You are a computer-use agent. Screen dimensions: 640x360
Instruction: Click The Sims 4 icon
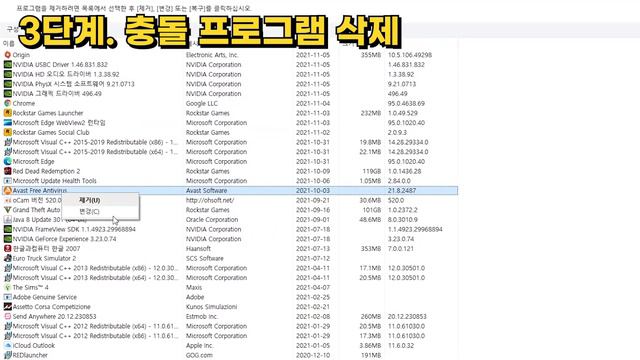(7, 287)
